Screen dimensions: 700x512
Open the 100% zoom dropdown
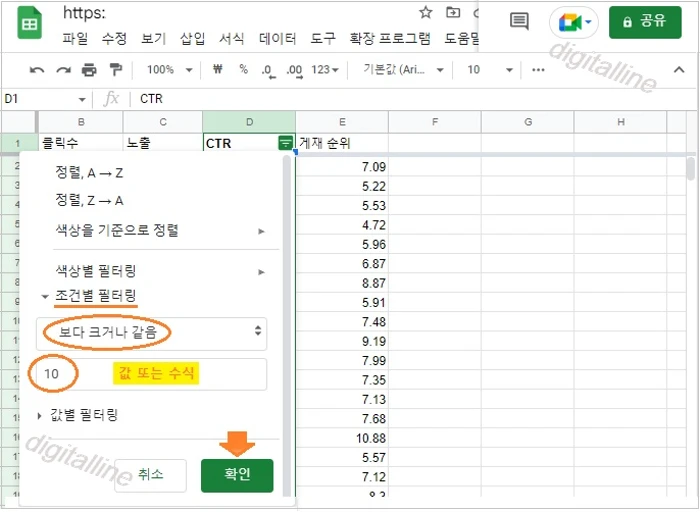point(170,70)
